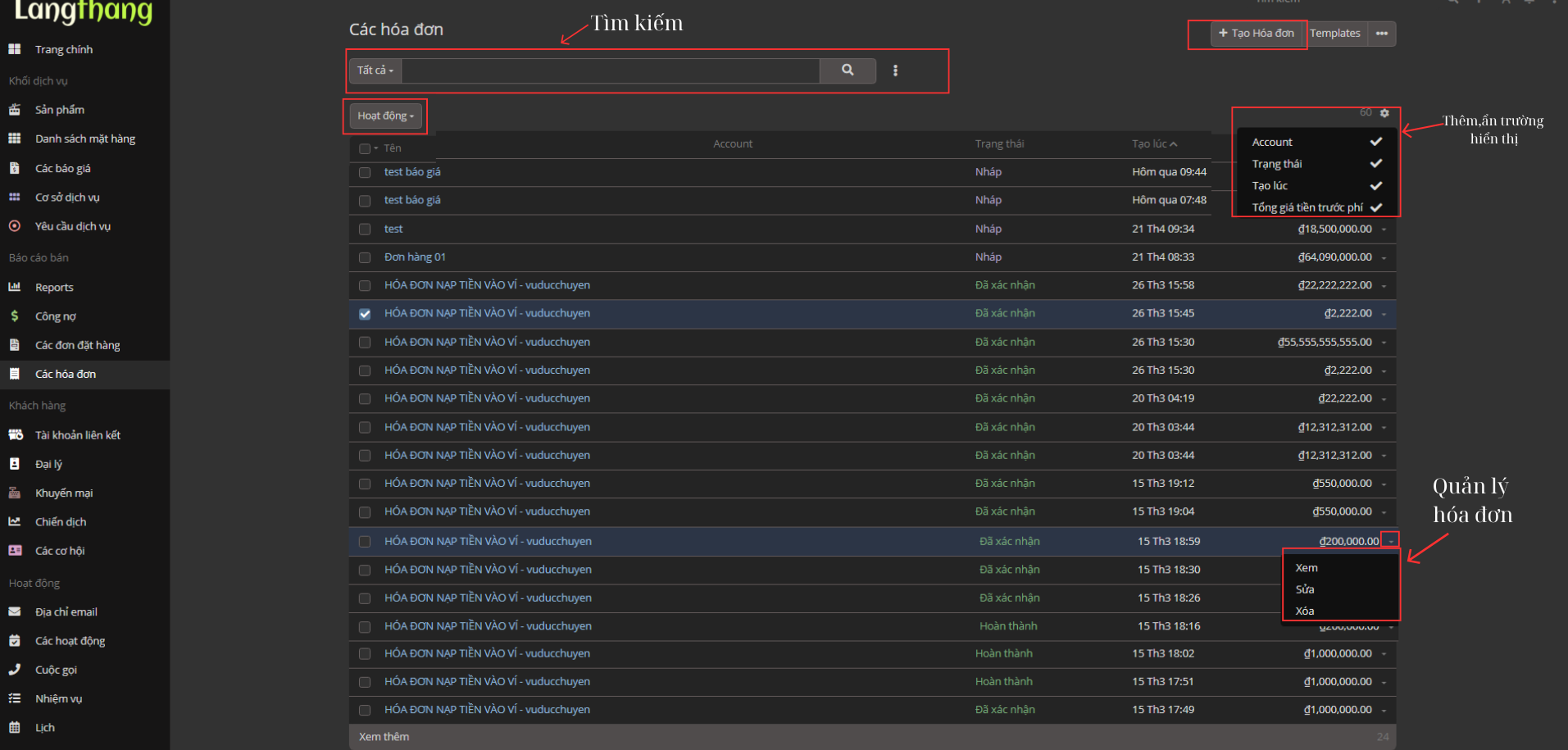Open Lịch calendar icon in sidebar
The height and width of the screenshot is (750, 1568).
(x=15, y=728)
